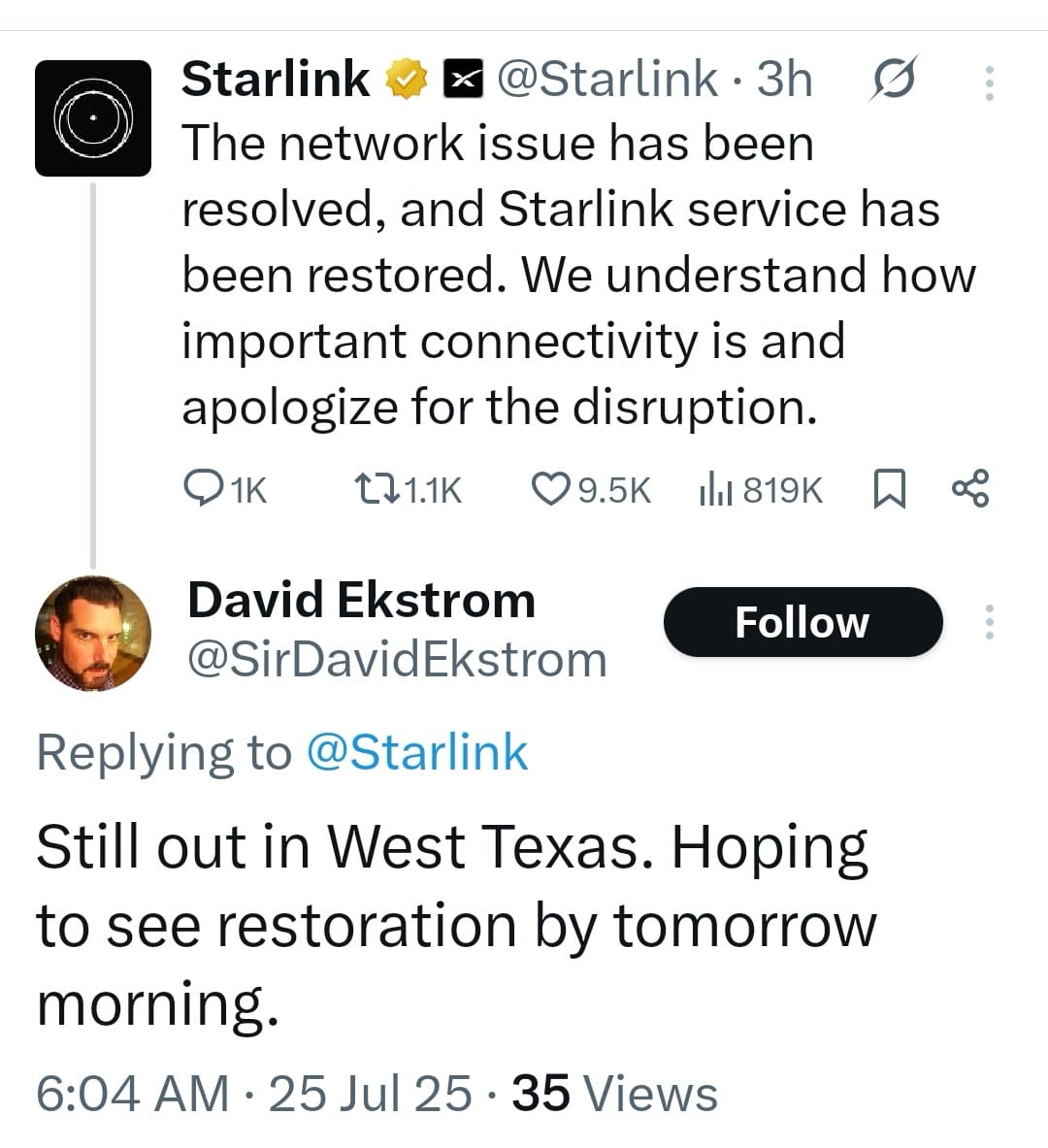Screen dimensions: 1048x1148
Task: Repost the Starlink tweet
Action: 376,489
